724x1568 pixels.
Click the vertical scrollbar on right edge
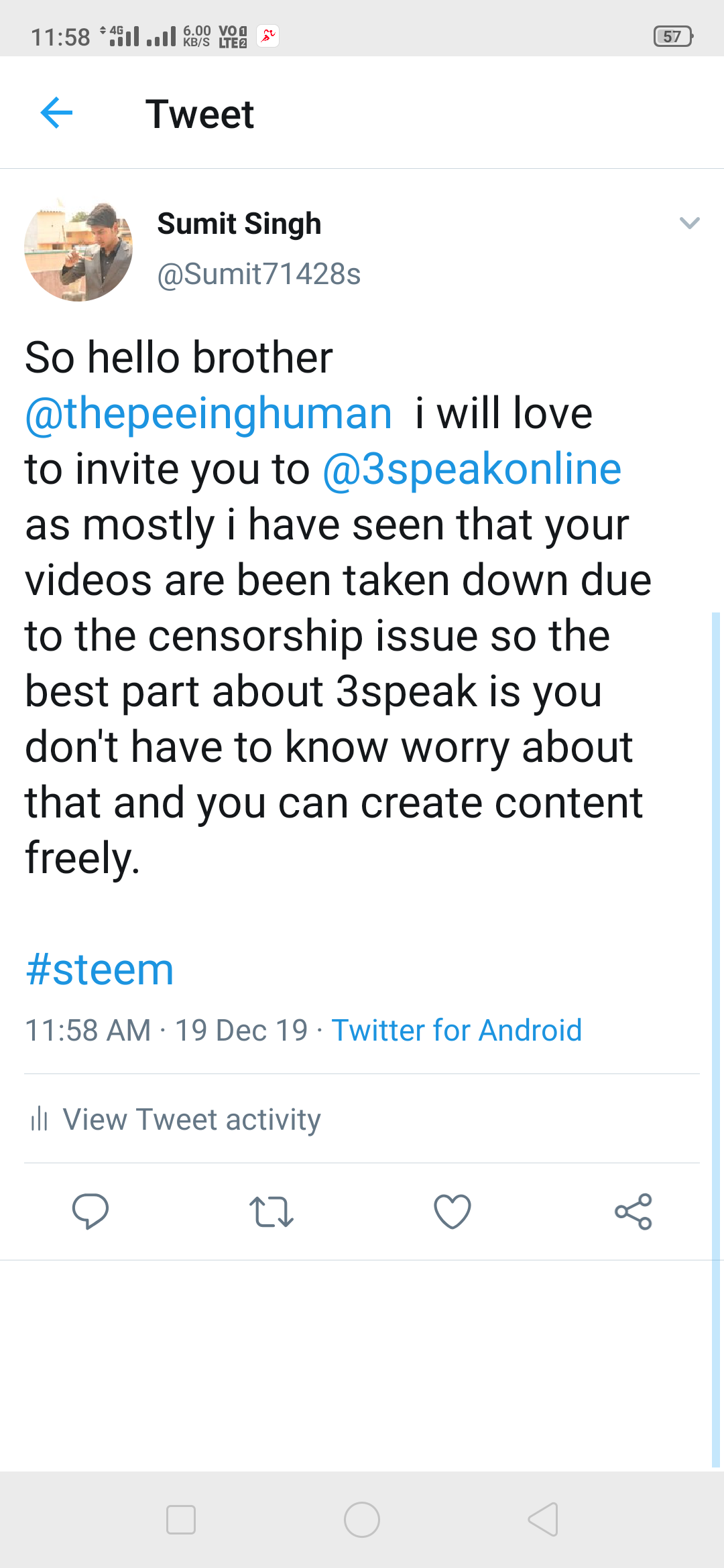click(x=715, y=1039)
